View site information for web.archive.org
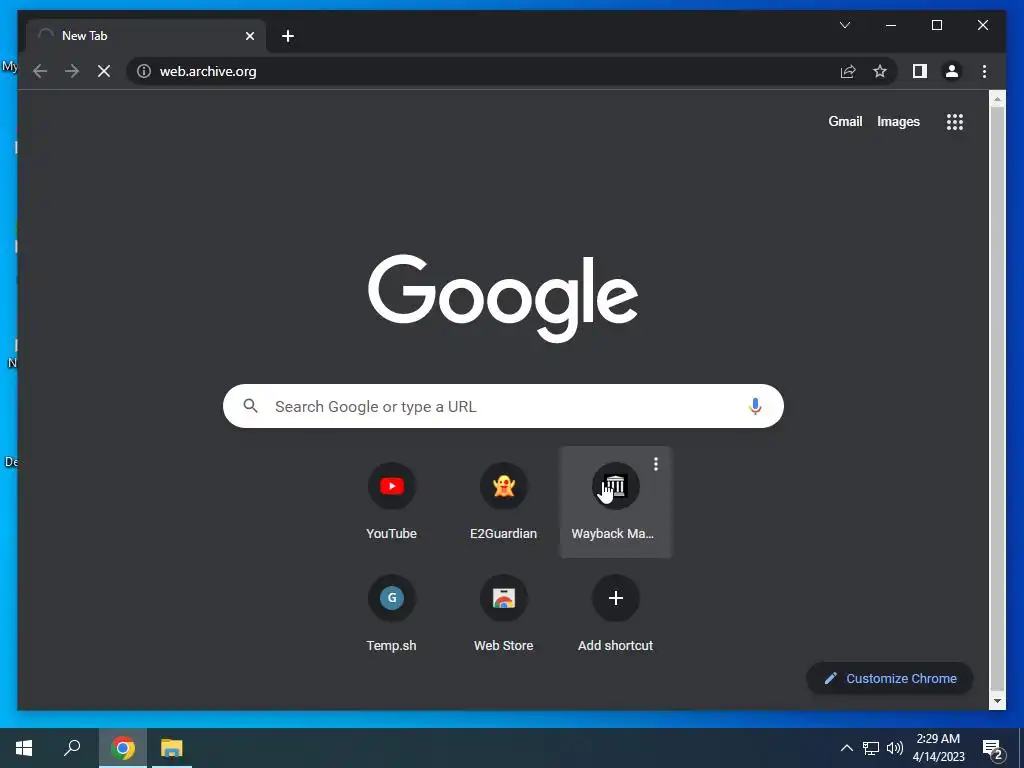 pyautogui.click(x=144, y=71)
